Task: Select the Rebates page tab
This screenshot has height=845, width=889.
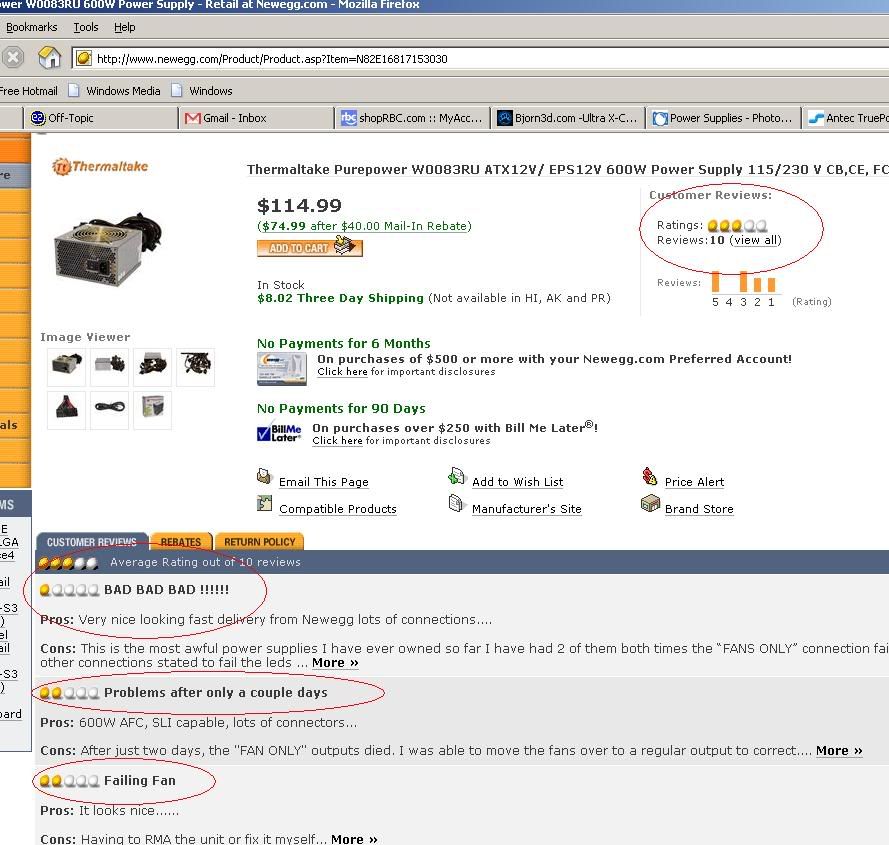Action: [x=181, y=542]
